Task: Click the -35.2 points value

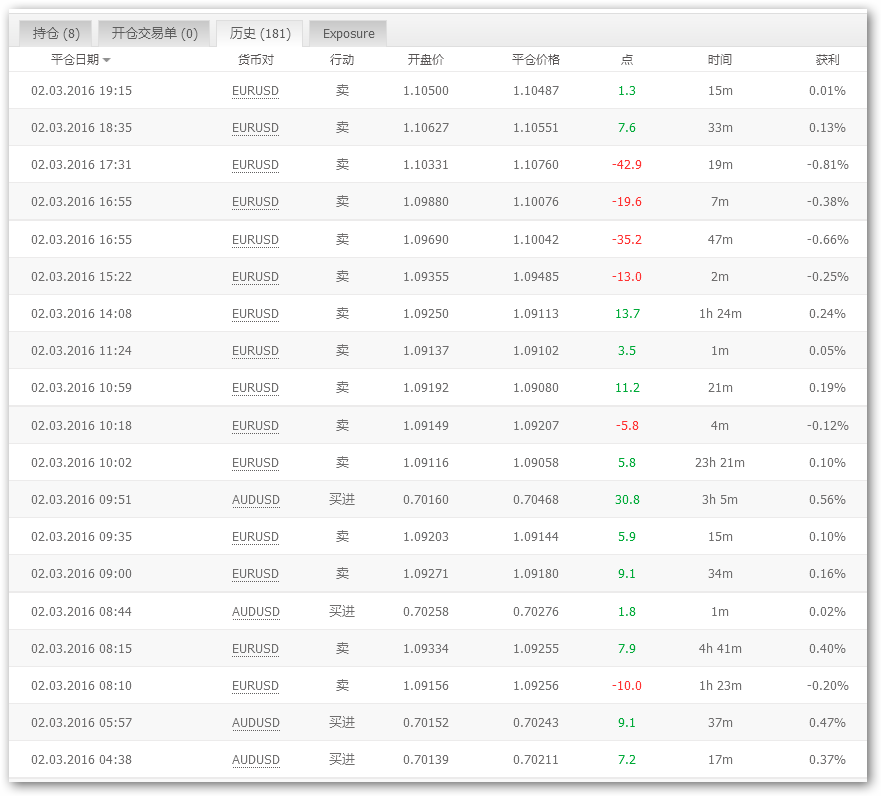Action: (x=626, y=240)
